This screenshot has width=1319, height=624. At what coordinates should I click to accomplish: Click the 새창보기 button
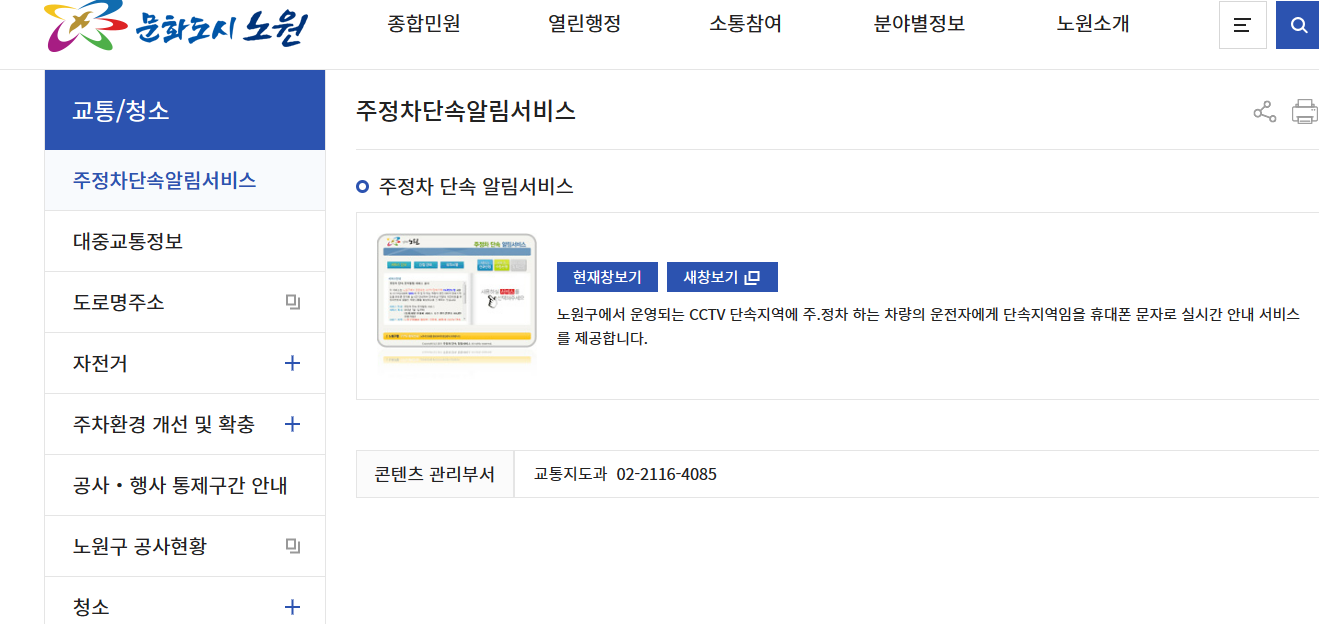coord(722,277)
